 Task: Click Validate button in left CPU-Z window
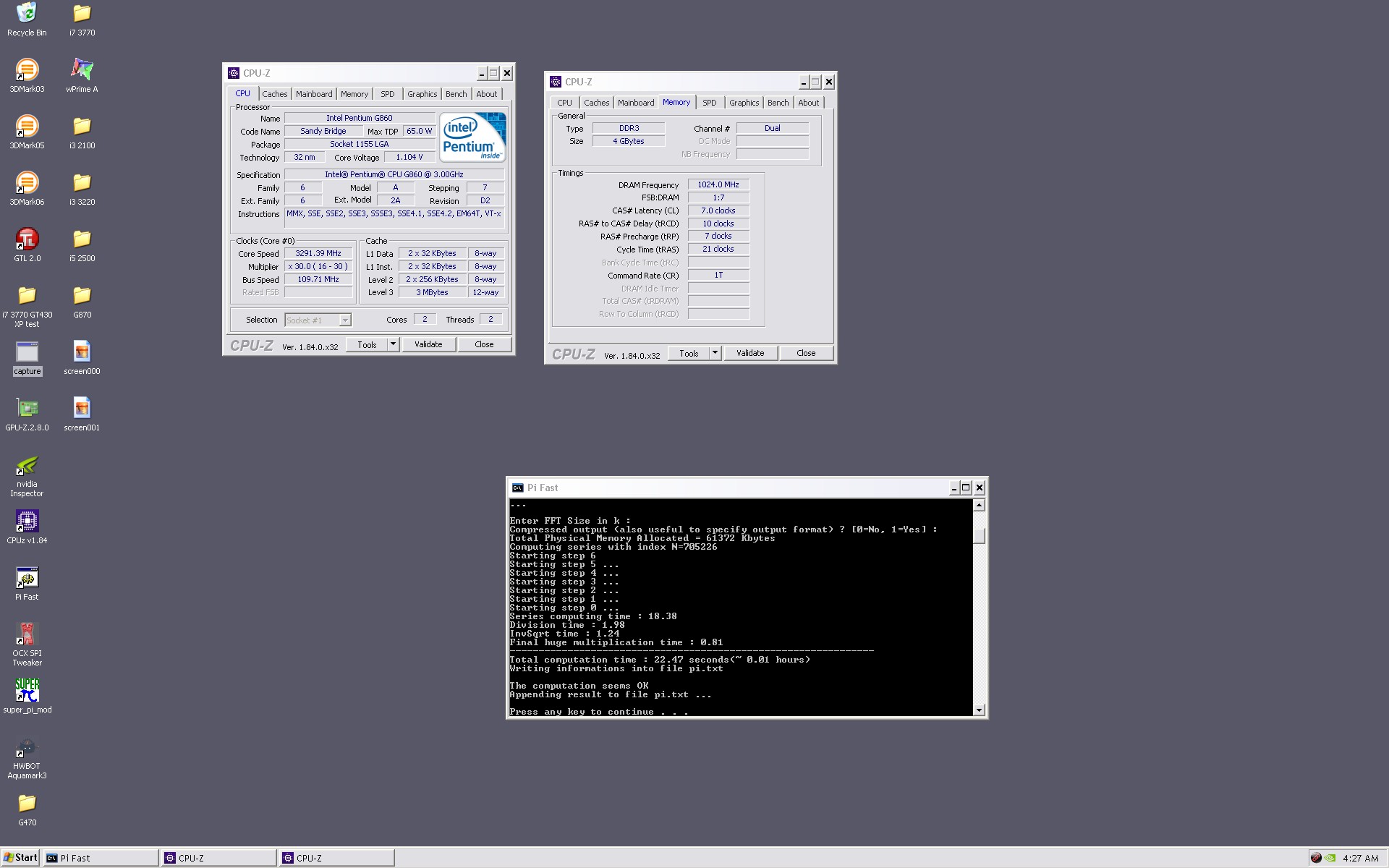[x=428, y=344]
